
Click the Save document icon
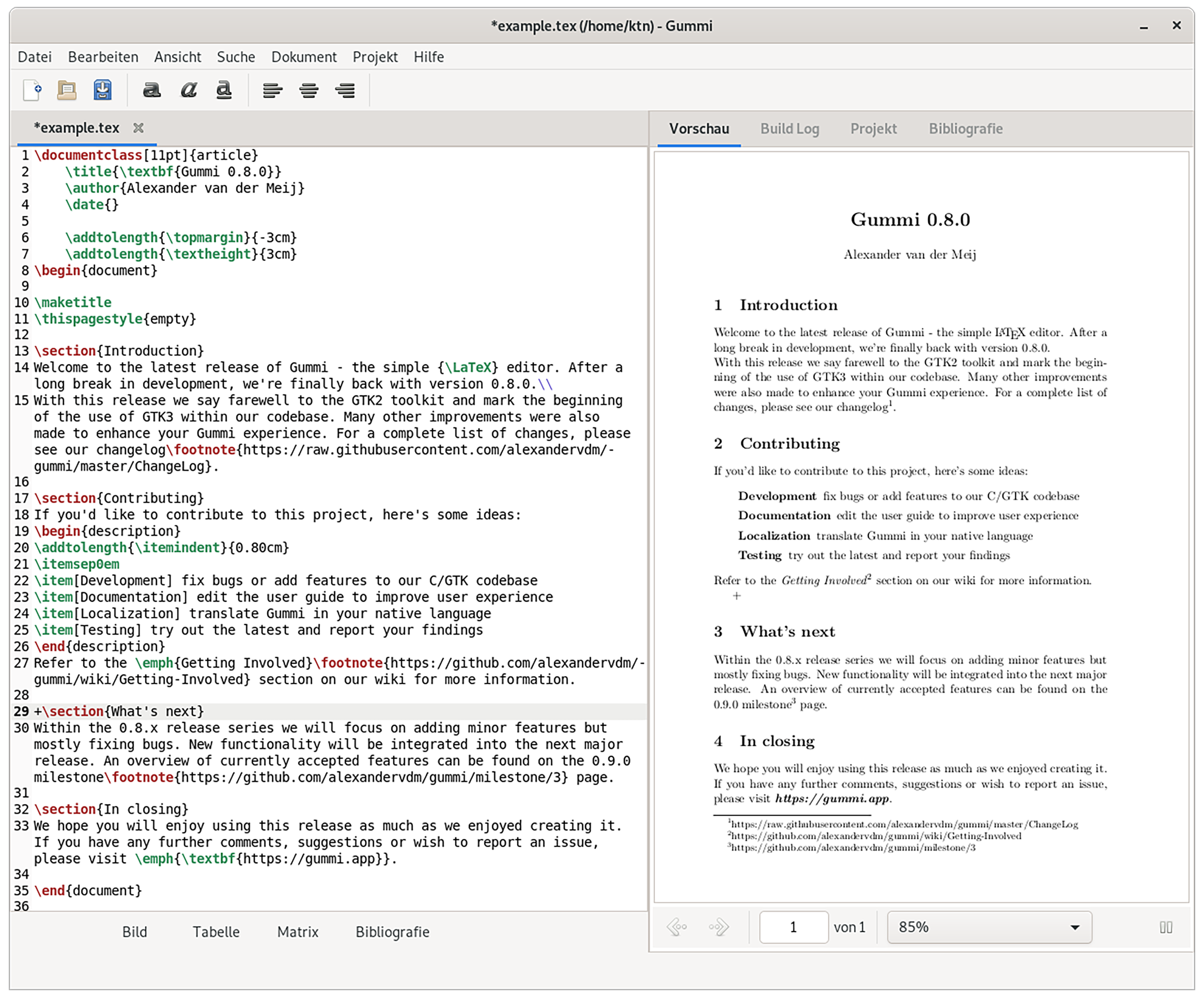coord(103,90)
